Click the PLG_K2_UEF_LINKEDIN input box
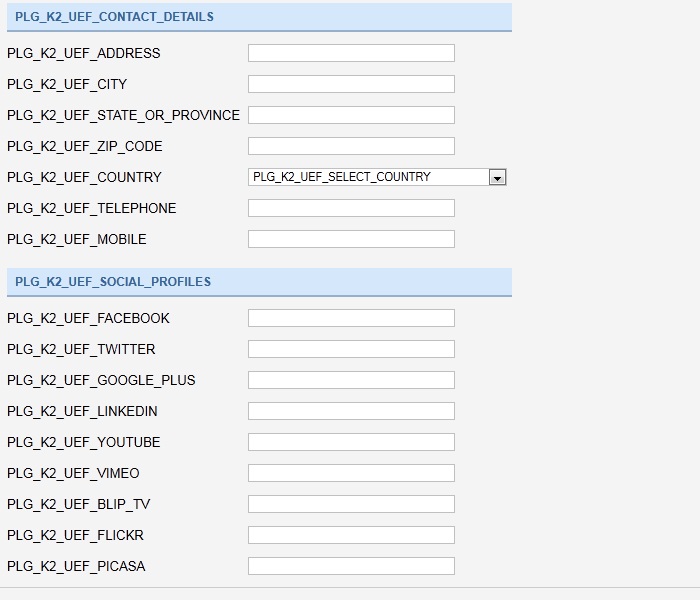 tap(351, 411)
